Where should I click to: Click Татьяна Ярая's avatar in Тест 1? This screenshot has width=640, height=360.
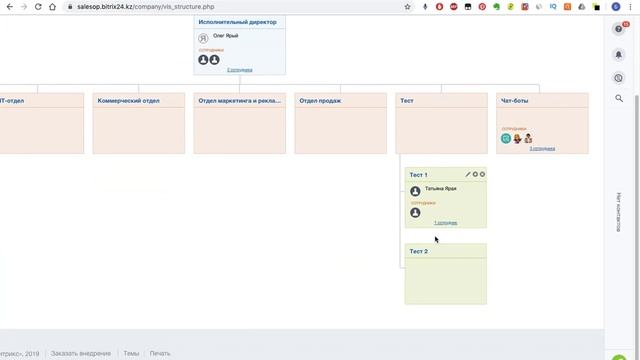click(415, 191)
